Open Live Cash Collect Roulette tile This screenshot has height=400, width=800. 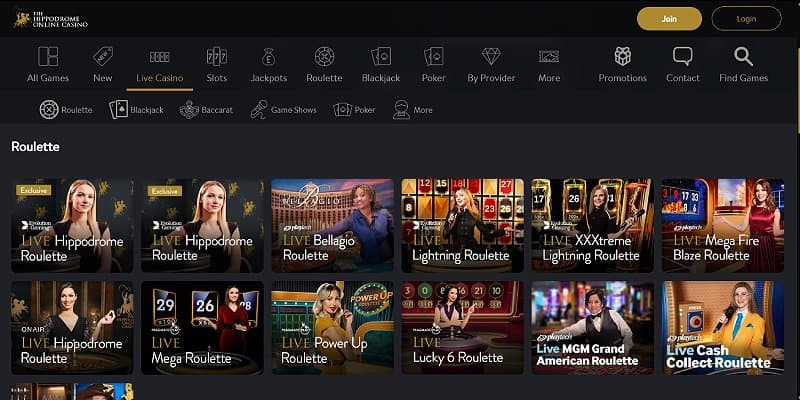coord(722,328)
